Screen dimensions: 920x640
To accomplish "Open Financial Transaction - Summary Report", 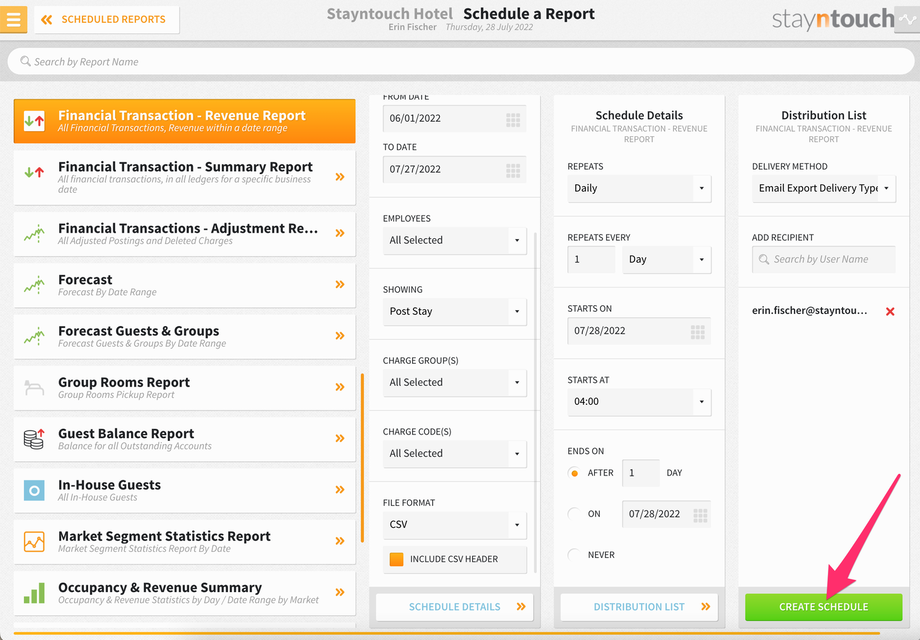I will pos(184,177).
